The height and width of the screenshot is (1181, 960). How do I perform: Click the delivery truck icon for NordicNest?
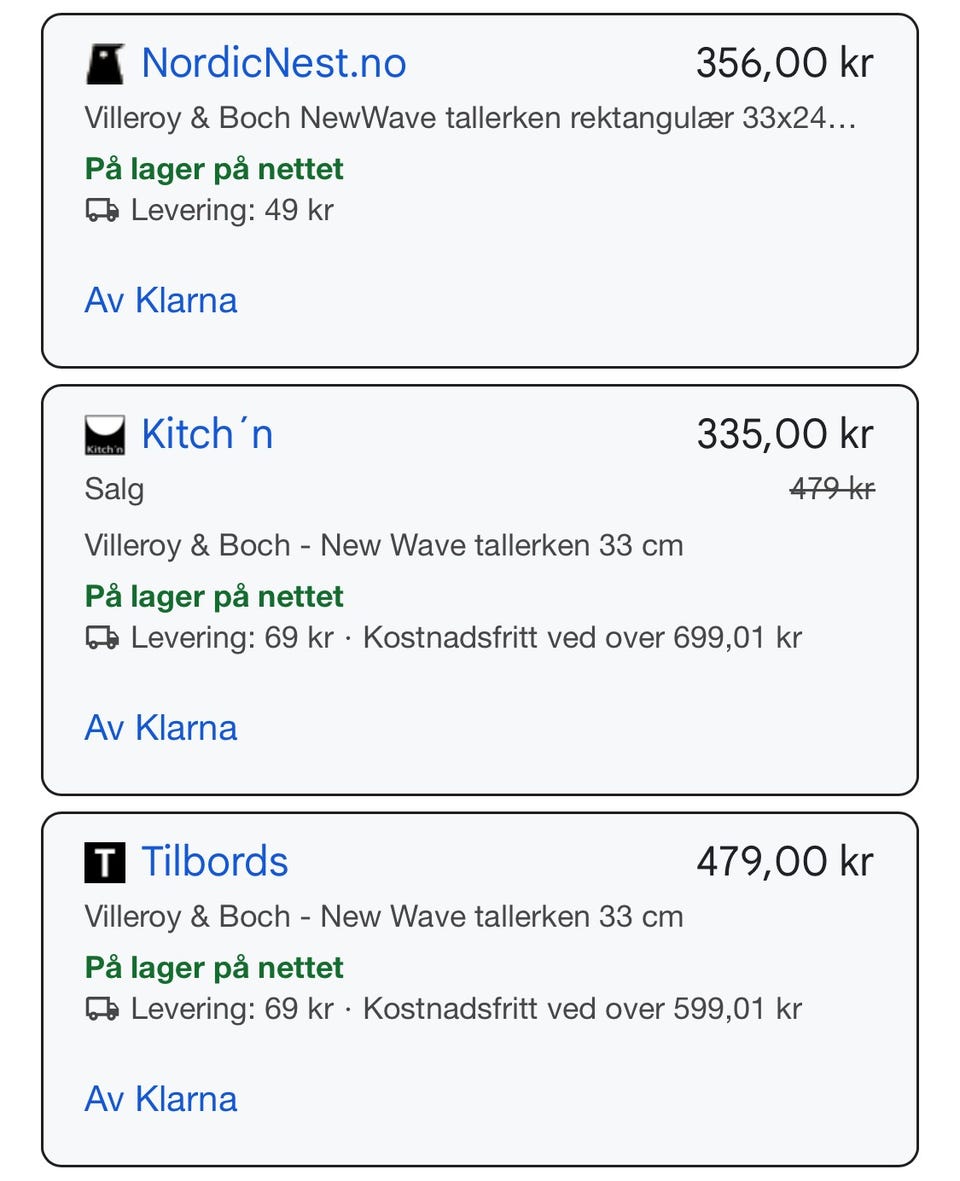[102, 211]
